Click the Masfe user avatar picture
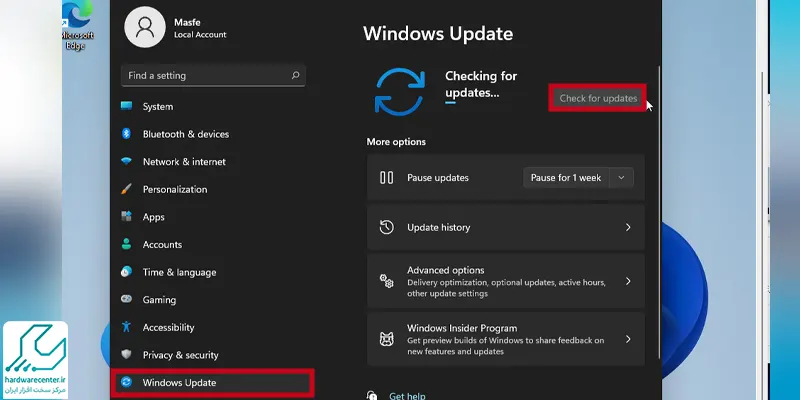 point(145,27)
